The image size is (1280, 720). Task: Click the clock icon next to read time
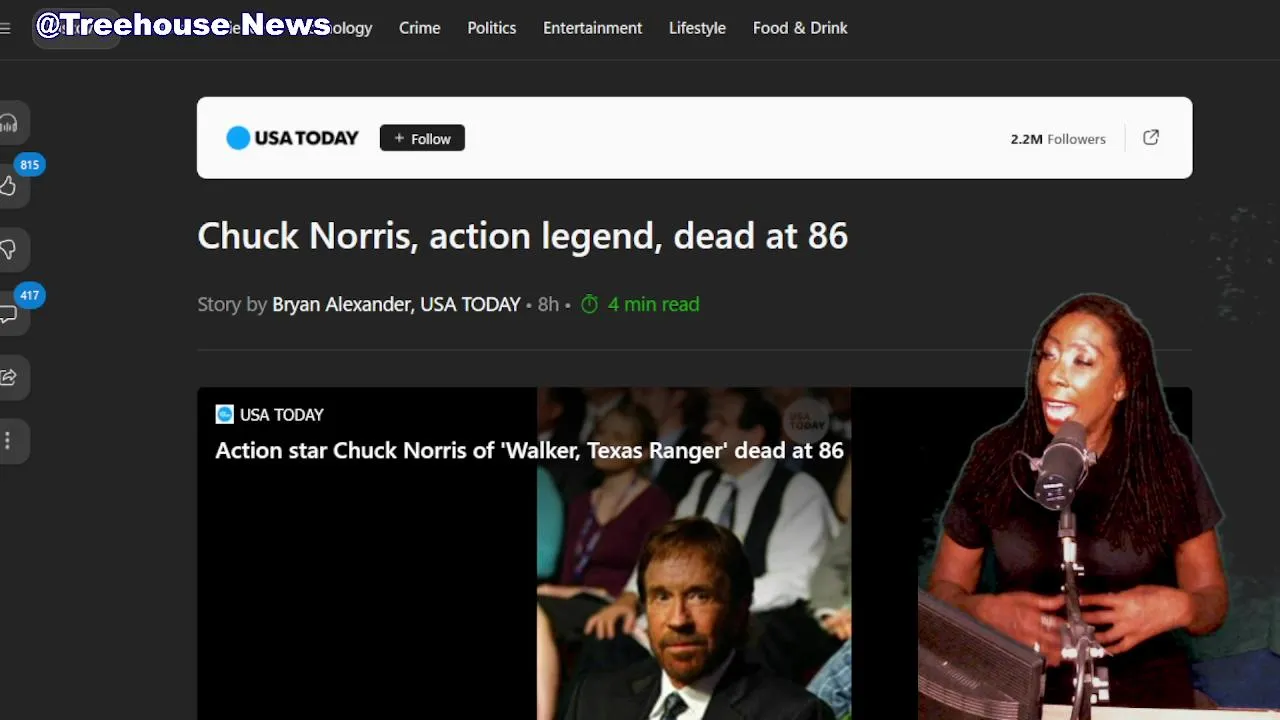coord(590,304)
